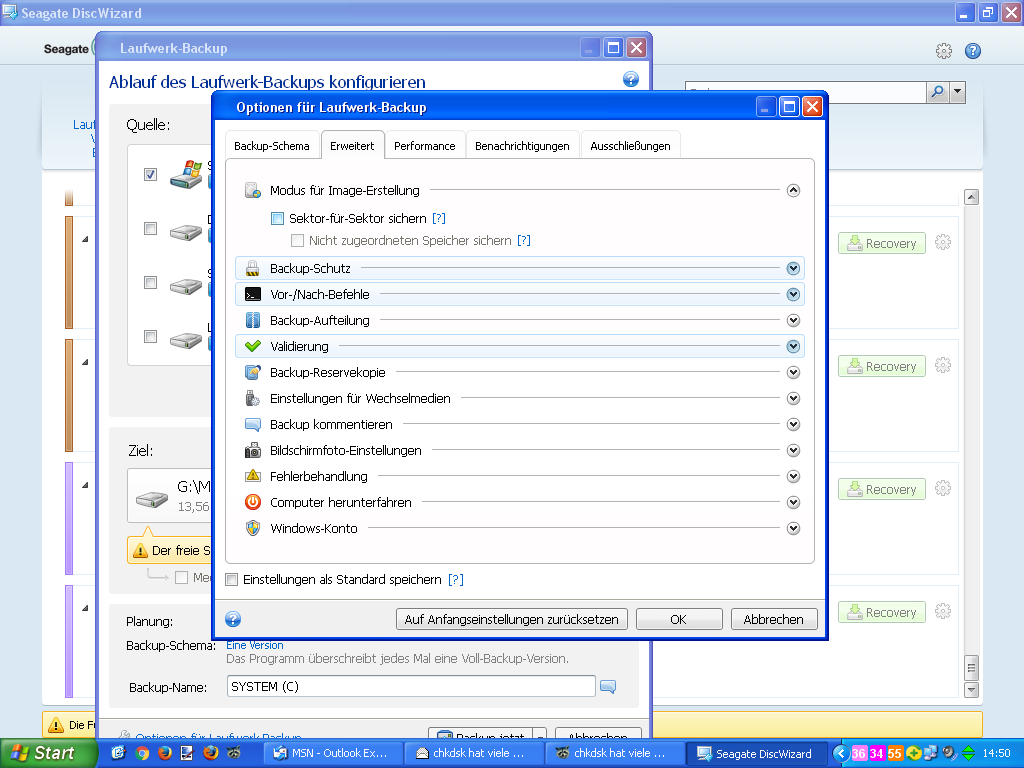This screenshot has width=1024, height=768.
Task: Launch Chrome from quick launch bar
Action: tap(142, 753)
